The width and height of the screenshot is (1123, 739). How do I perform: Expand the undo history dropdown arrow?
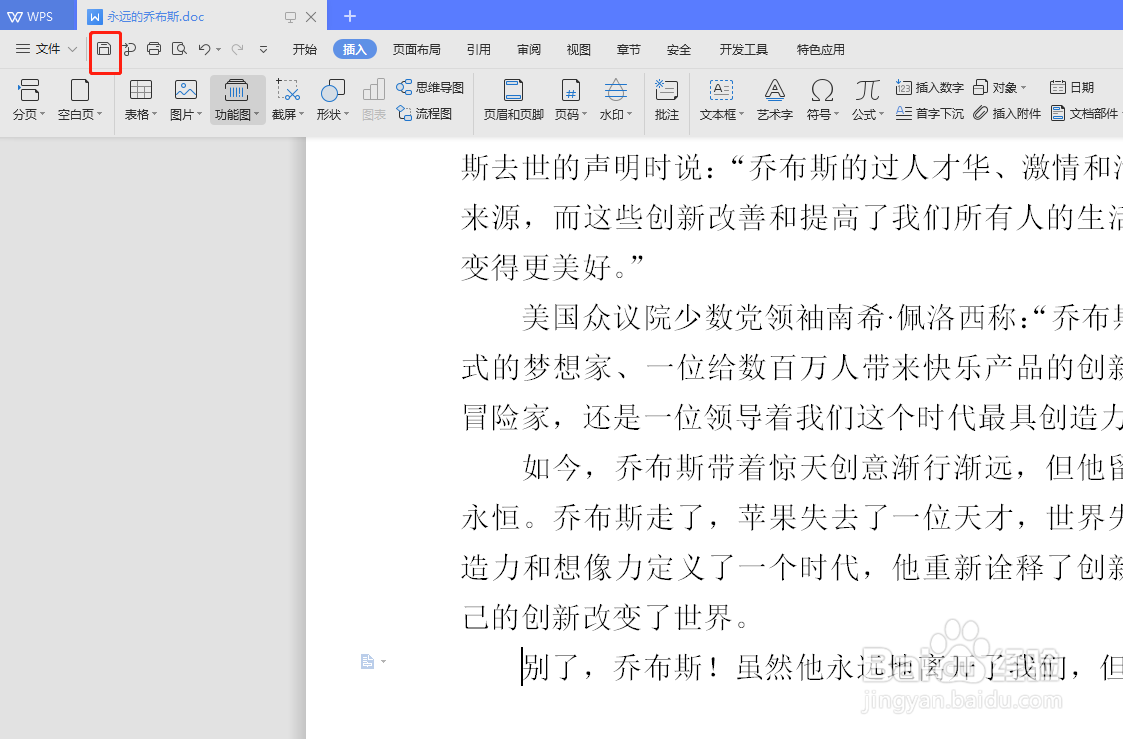(218, 49)
